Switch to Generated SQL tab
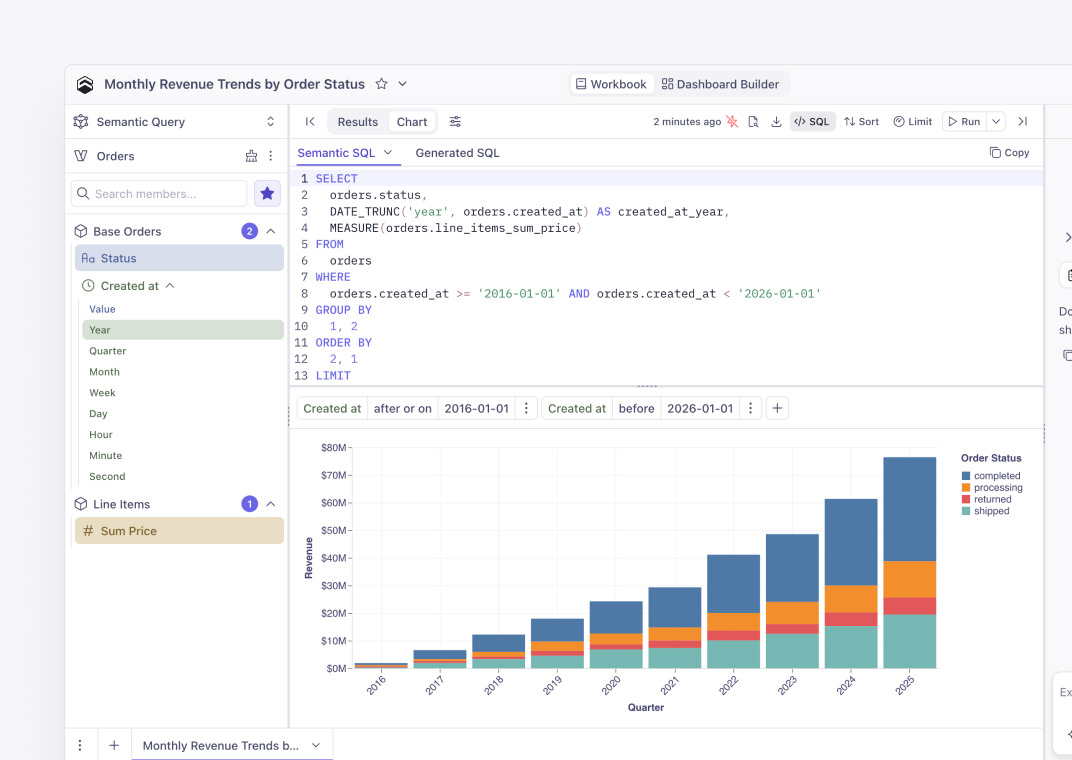The width and height of the screenshot is (1072, 760). 457,153
